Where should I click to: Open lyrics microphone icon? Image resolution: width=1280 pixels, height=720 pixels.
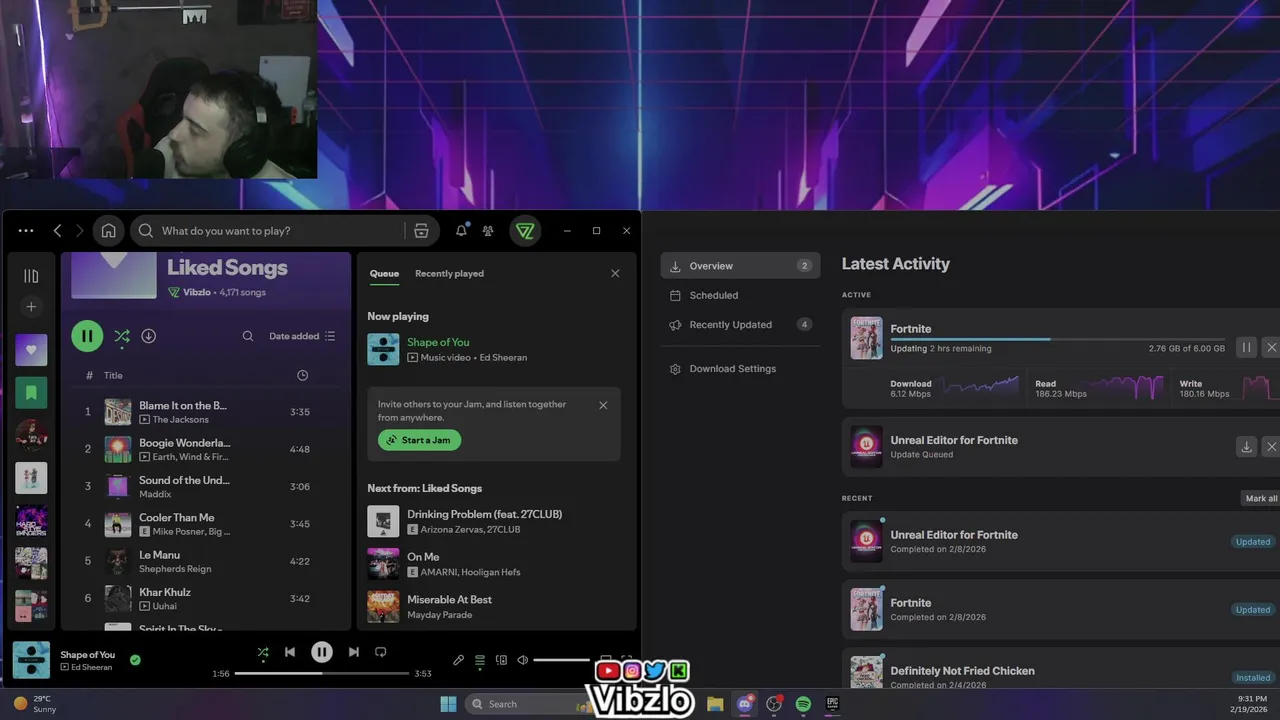click(x=458, y=660)
